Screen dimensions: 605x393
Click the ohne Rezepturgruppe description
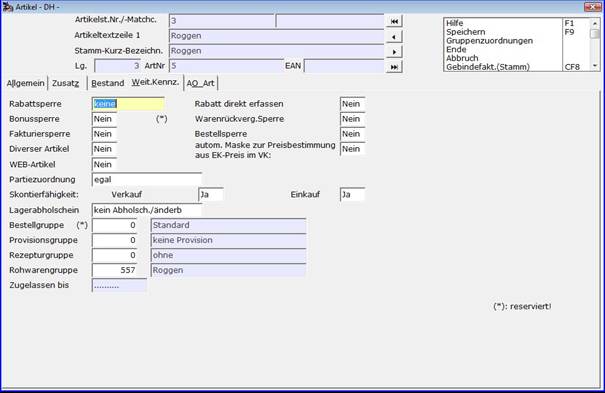[x=228, y=255]
